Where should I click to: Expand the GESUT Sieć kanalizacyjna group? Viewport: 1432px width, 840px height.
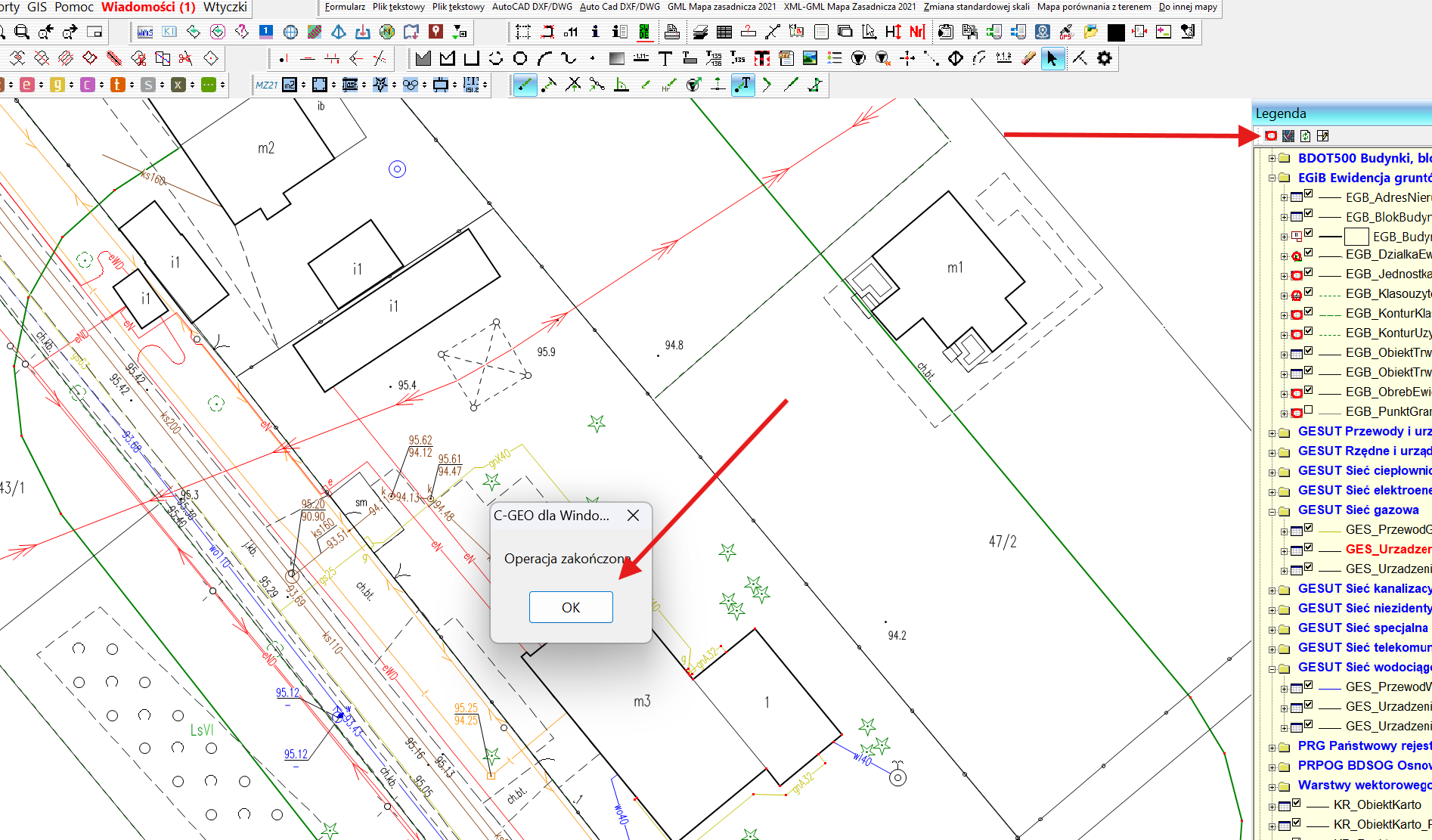click(1272, 590)
